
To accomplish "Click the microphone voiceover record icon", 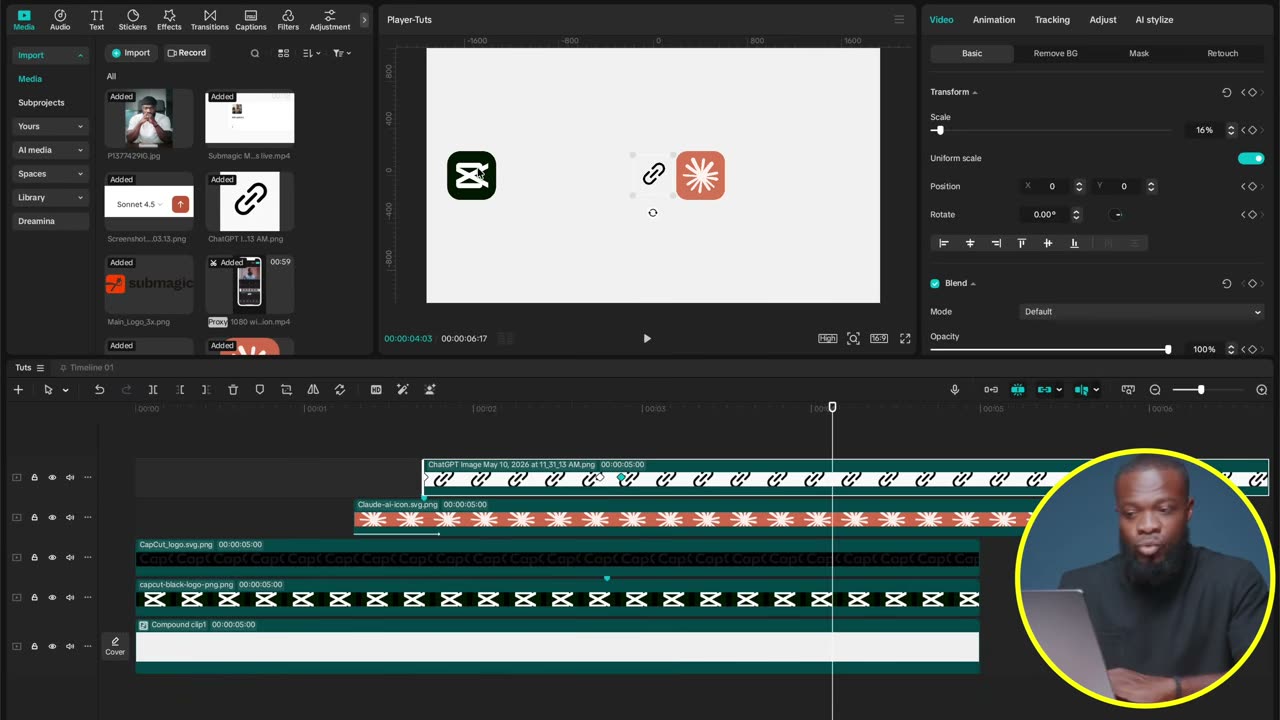I will point(955,390).
